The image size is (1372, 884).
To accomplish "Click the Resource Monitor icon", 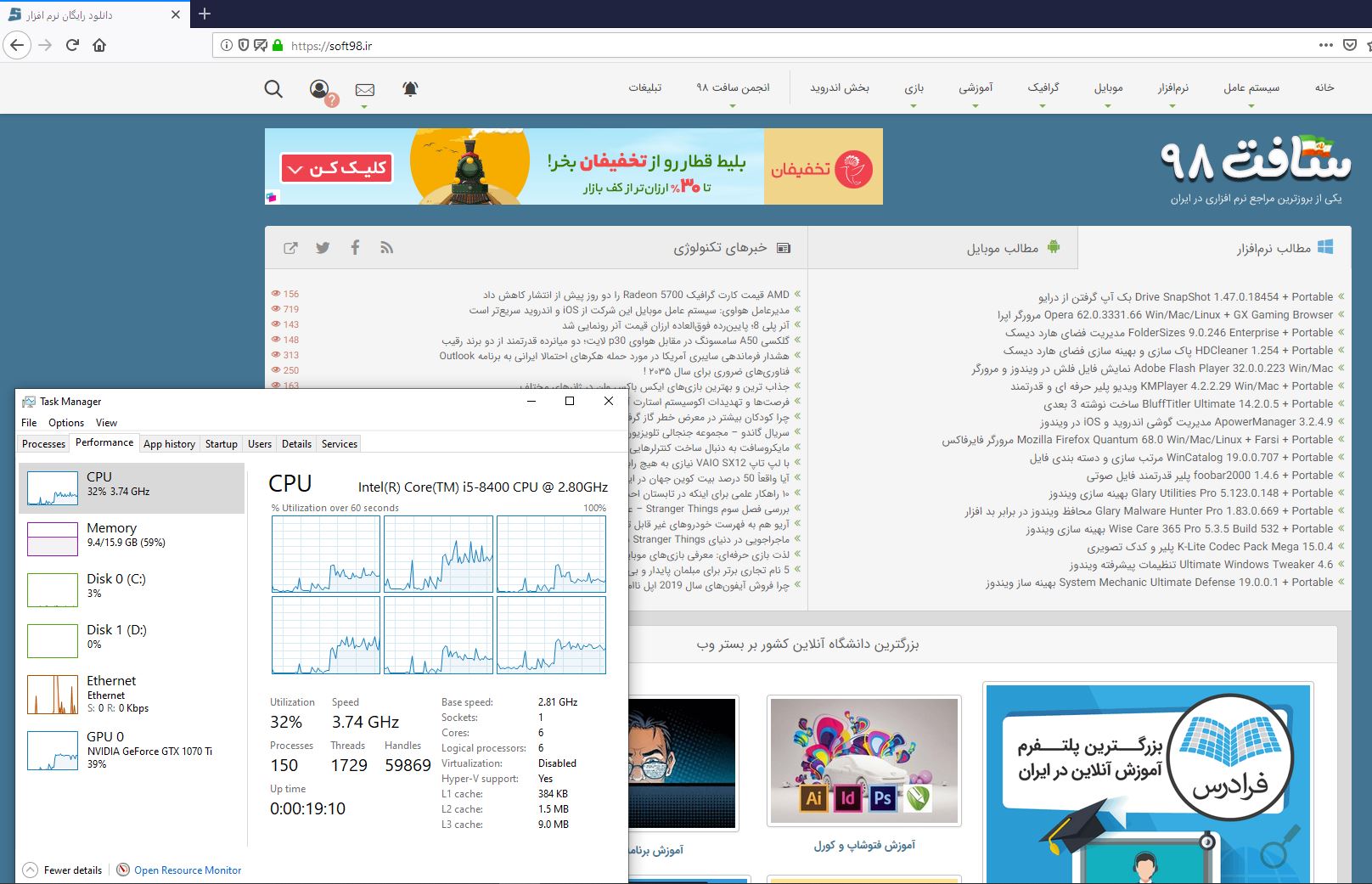I will tap(123, 870).
